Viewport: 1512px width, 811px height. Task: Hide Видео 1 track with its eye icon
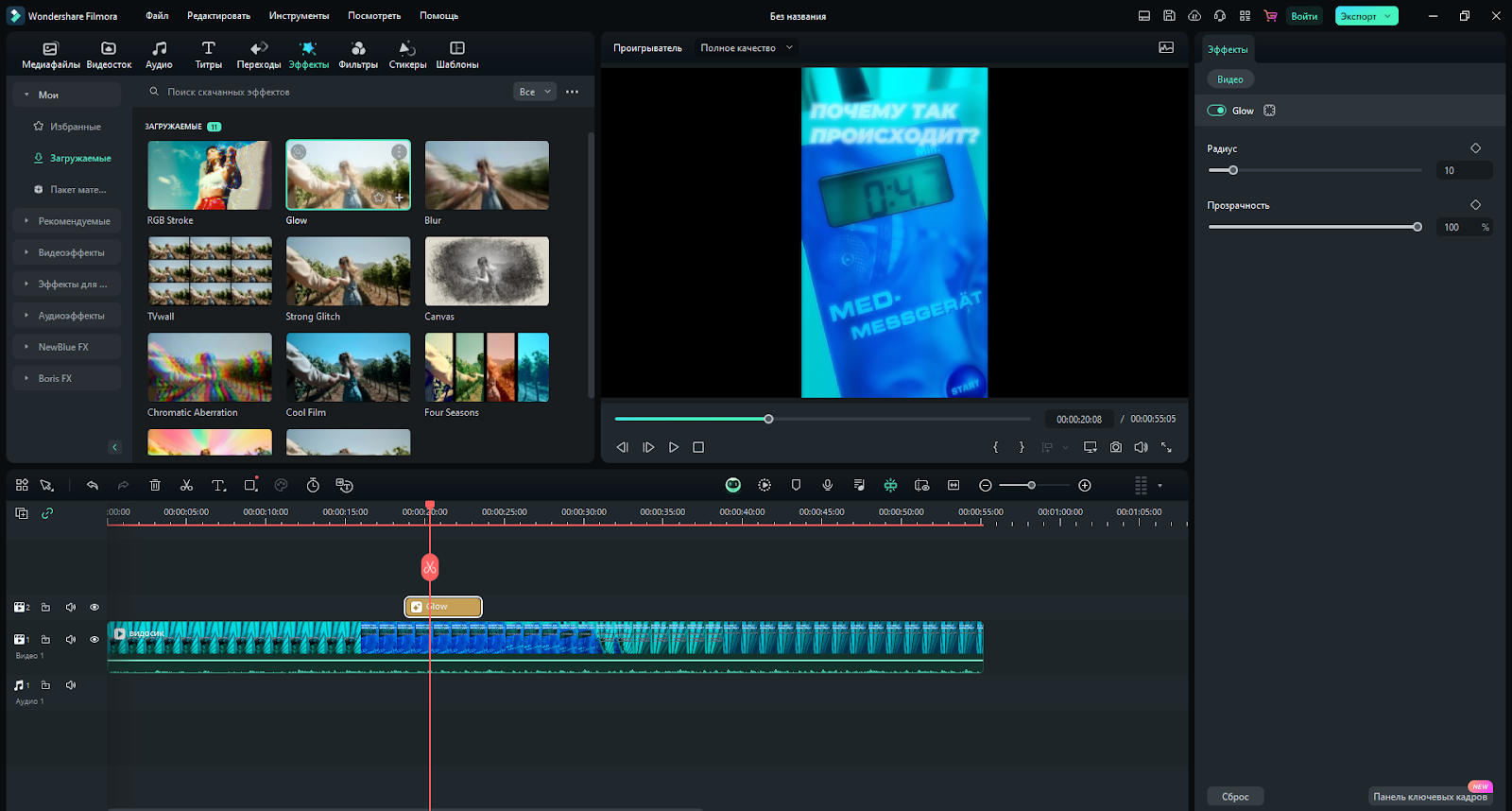tap(94, 639)
